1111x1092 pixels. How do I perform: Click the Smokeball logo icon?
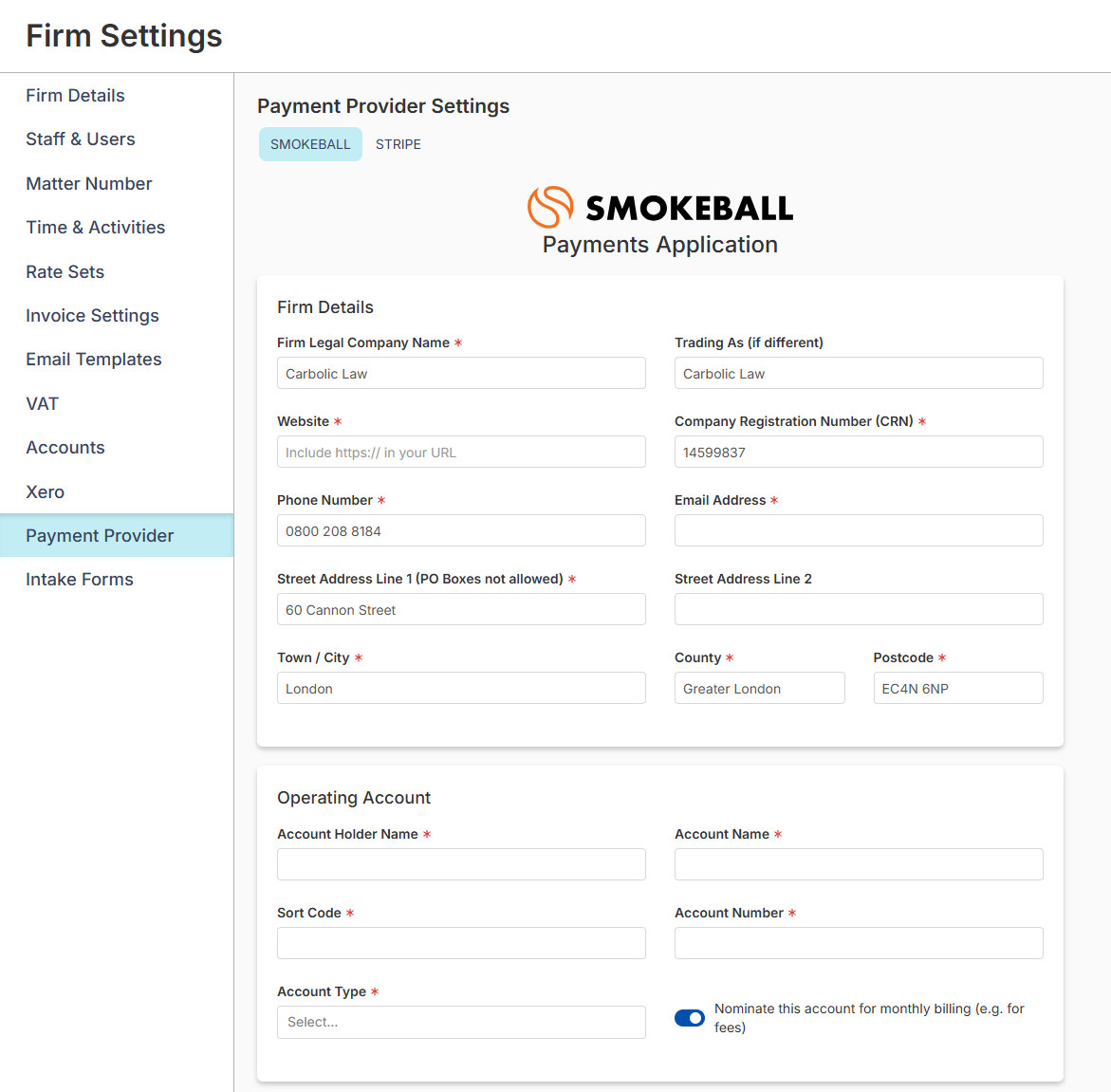click(550, 207)
